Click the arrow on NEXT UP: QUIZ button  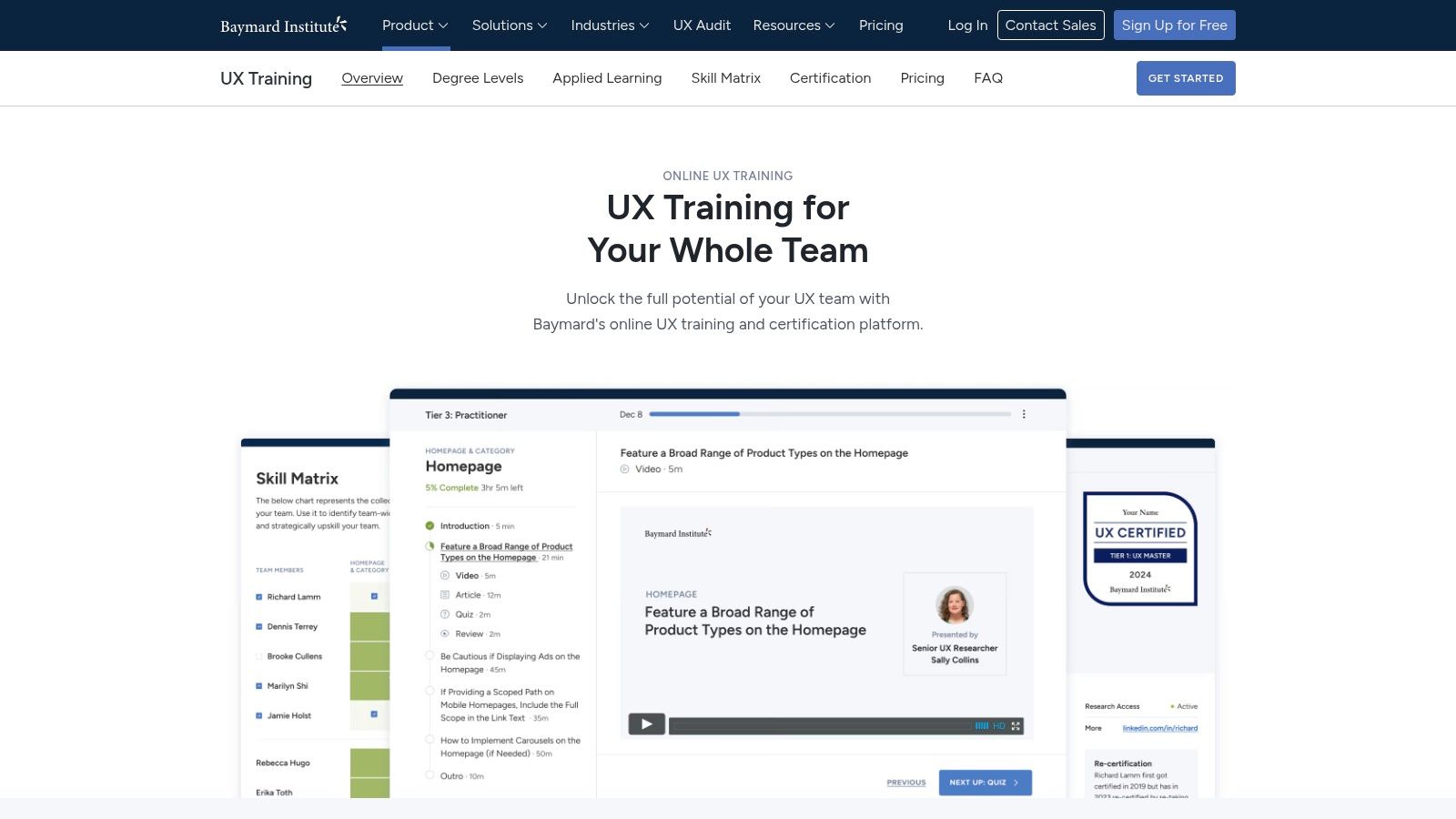point(1016,783)
